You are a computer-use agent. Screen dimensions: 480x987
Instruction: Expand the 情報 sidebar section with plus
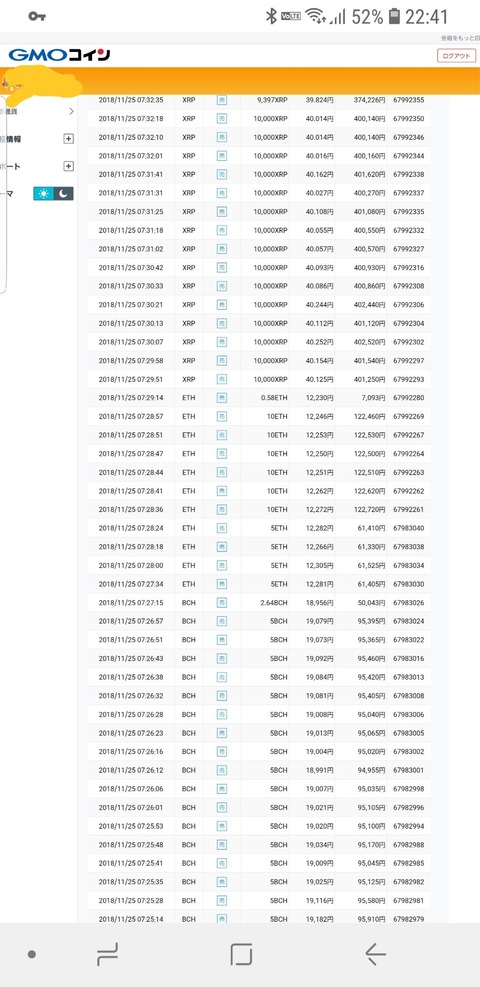point(69,139)
